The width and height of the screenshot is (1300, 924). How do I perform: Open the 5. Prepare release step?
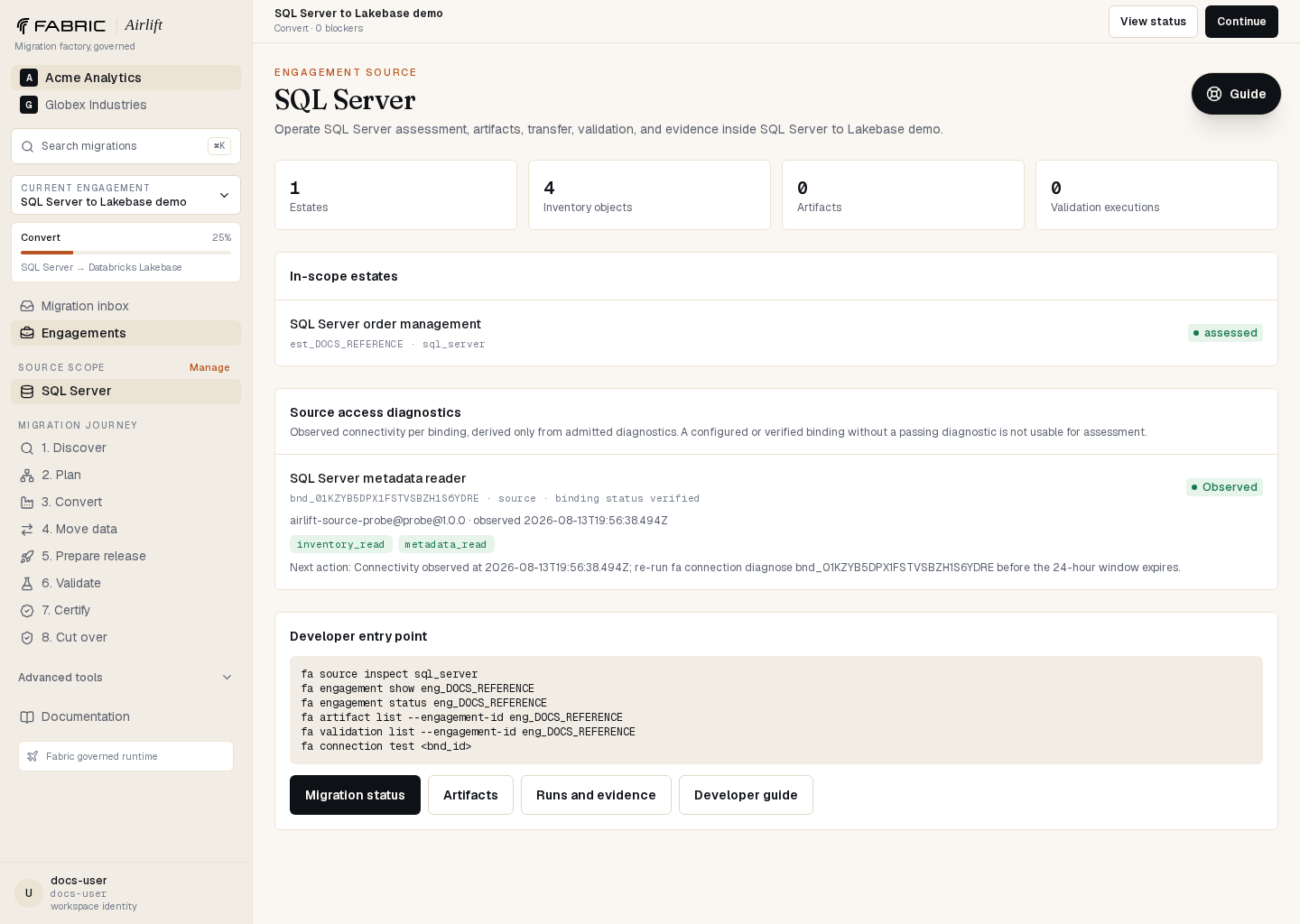125,556
